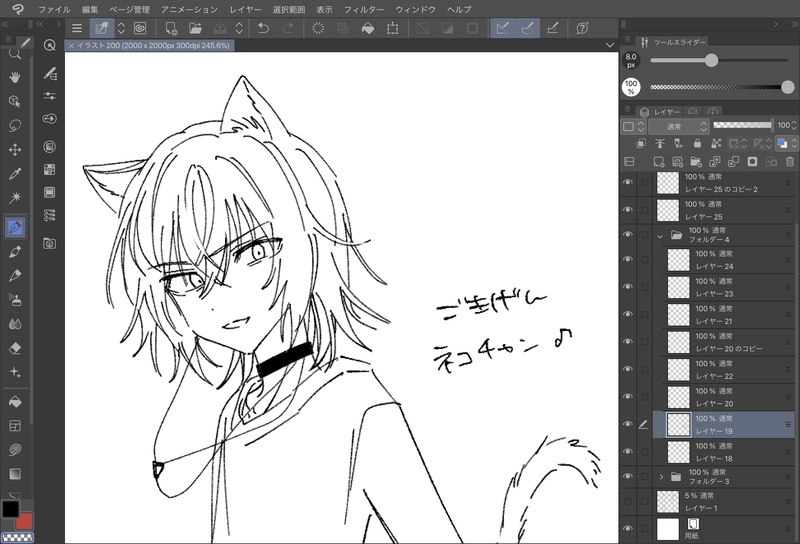Toggle visibility of レイヤー 23
The height and width of the screenshot is (544, 800).
(x=628, y=287)
